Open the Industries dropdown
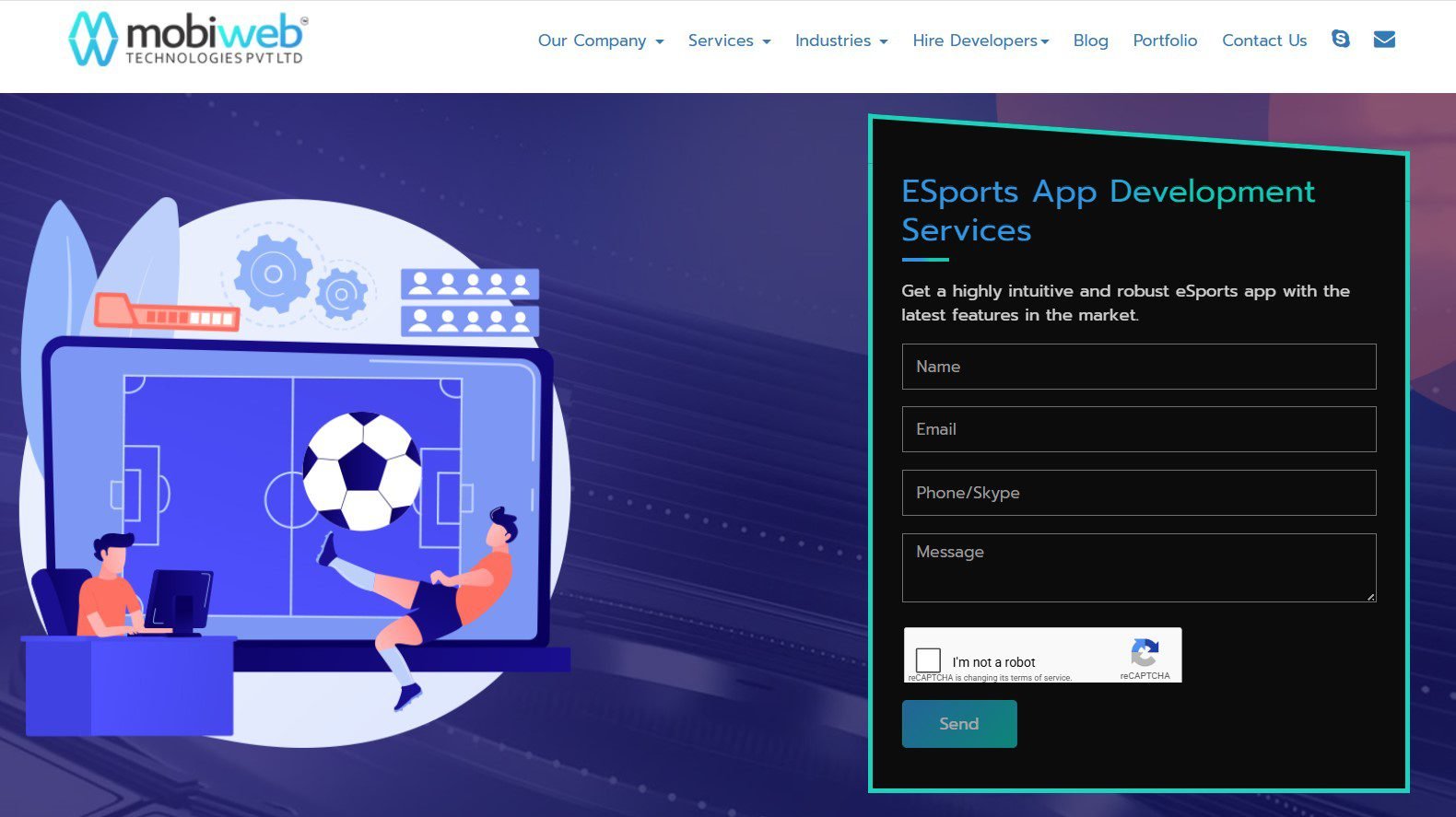The image size is (1456, 817). 841,41
